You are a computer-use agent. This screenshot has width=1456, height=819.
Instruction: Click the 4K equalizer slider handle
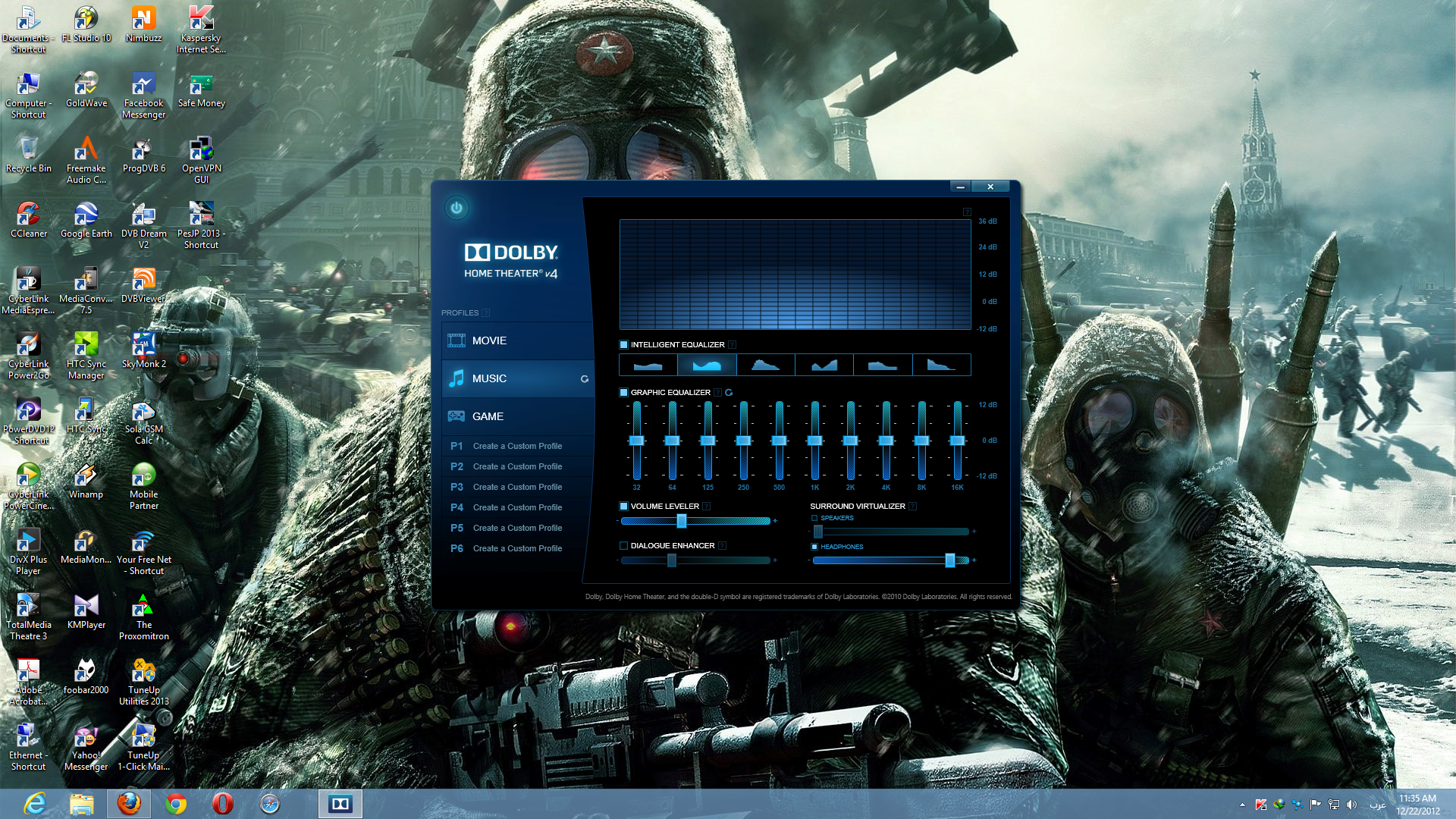[x=886, y=441]
